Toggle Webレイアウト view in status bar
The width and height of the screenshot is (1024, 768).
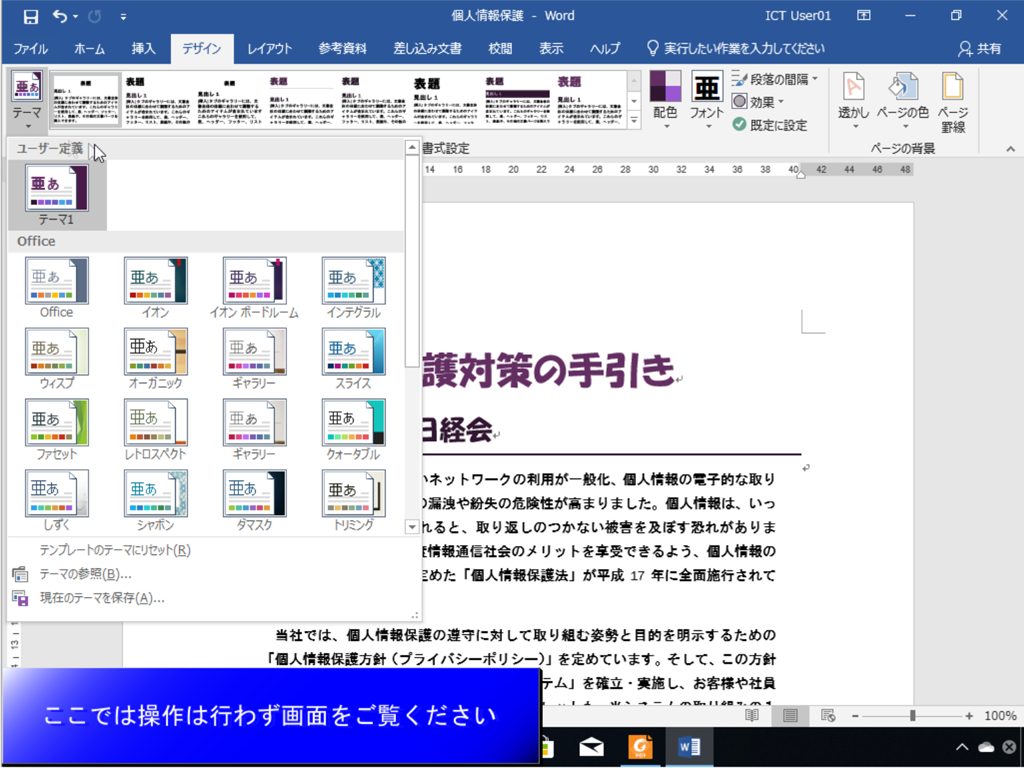click(x=826, y=715)
